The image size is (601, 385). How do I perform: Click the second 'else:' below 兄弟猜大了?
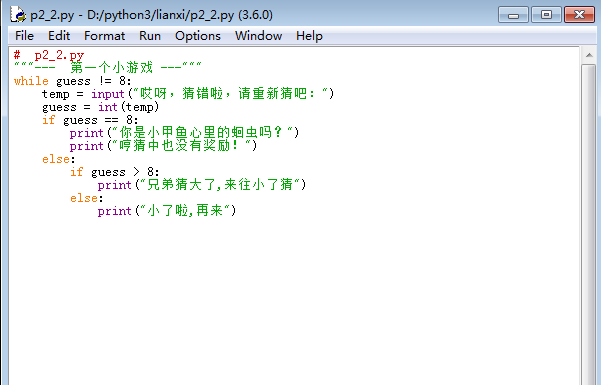(x=86, y=198)
